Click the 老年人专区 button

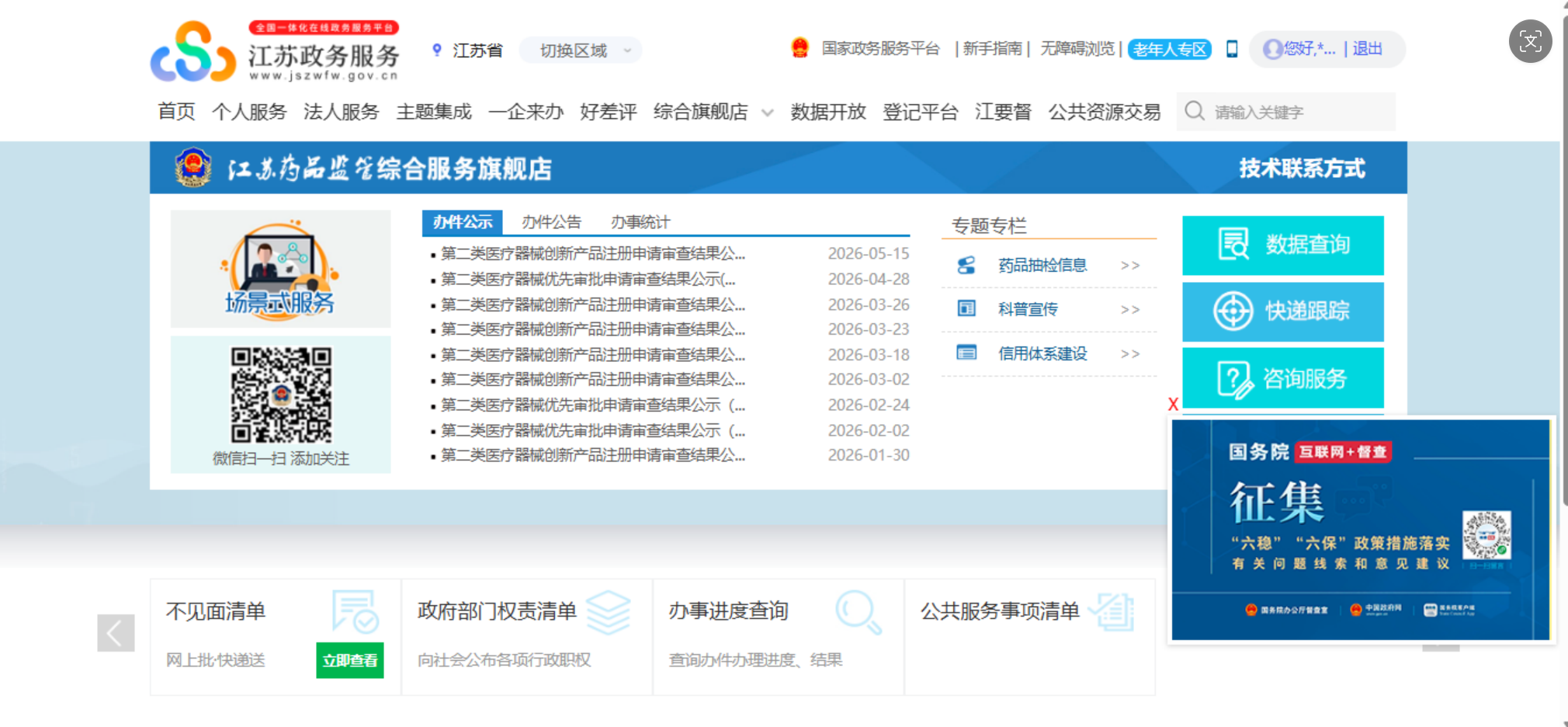click(x=1170, y=49)
